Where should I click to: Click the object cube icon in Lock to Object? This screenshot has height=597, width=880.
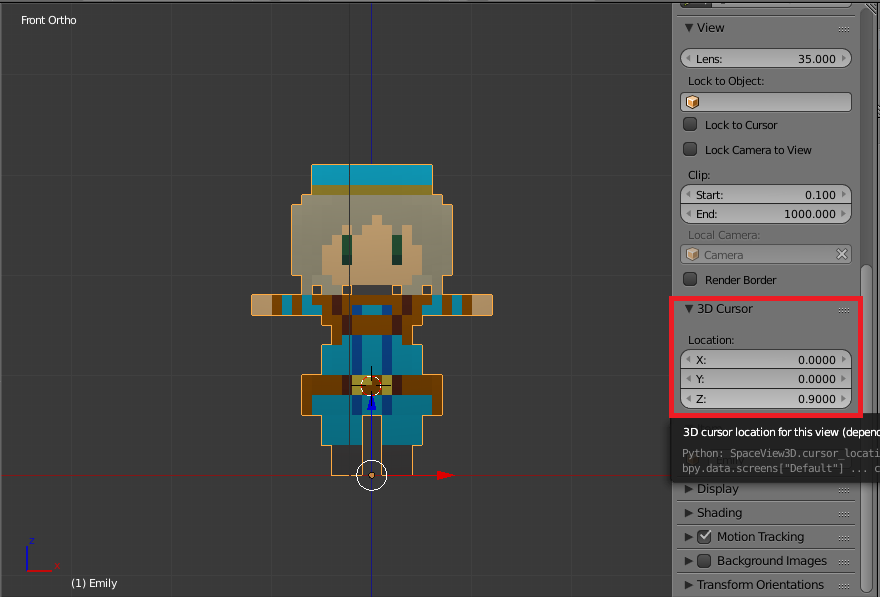pyautogui.click(x=693, y=102)
